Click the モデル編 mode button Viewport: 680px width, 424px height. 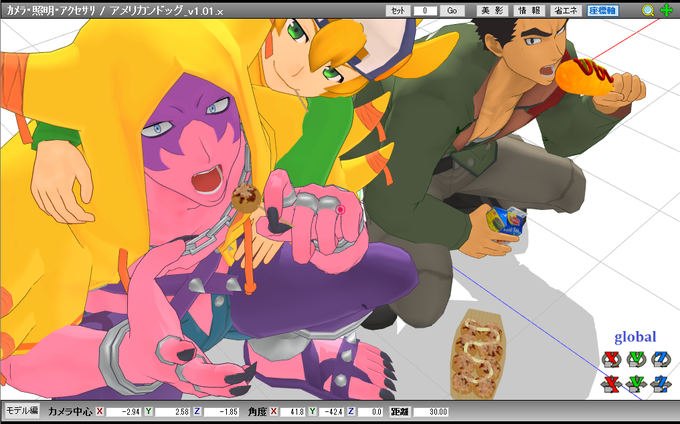(22, 410)
